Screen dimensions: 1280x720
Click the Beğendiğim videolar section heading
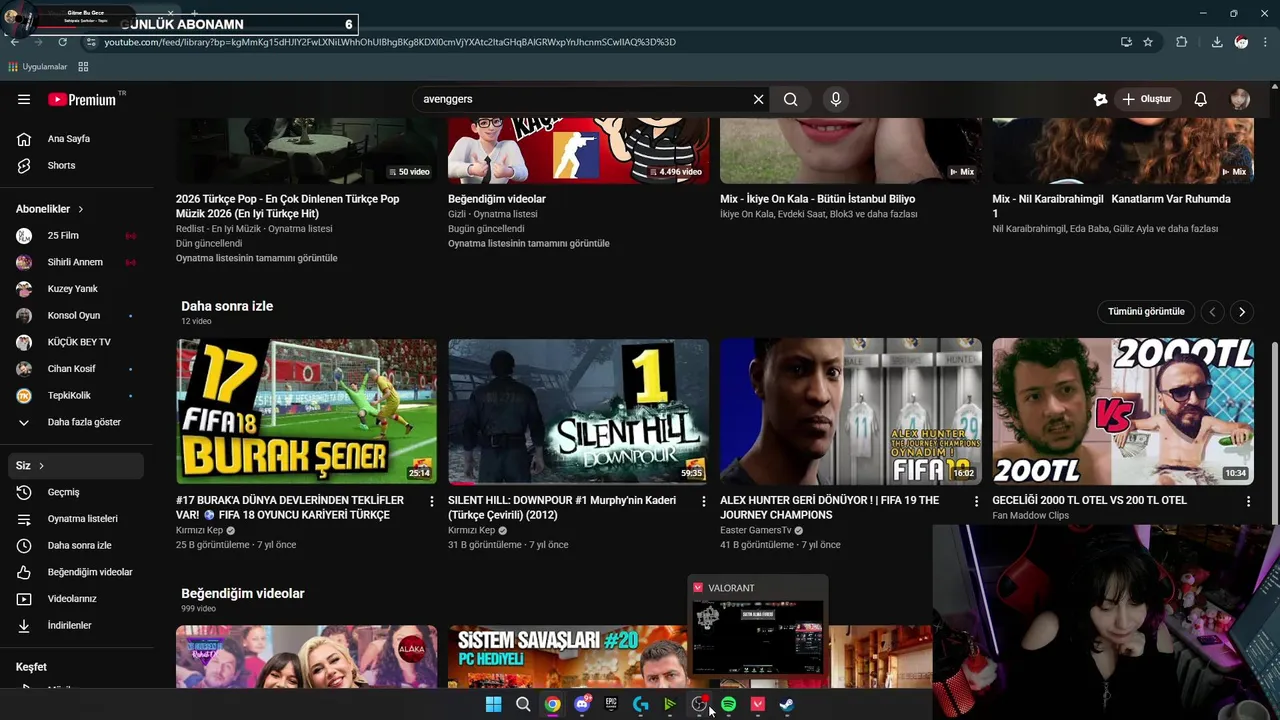point(242,593)
